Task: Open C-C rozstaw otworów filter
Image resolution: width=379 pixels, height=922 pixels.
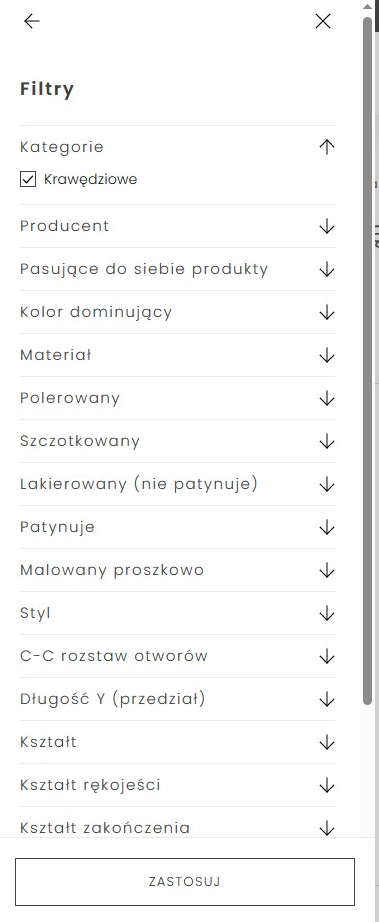Action: (x=177, y=656)
